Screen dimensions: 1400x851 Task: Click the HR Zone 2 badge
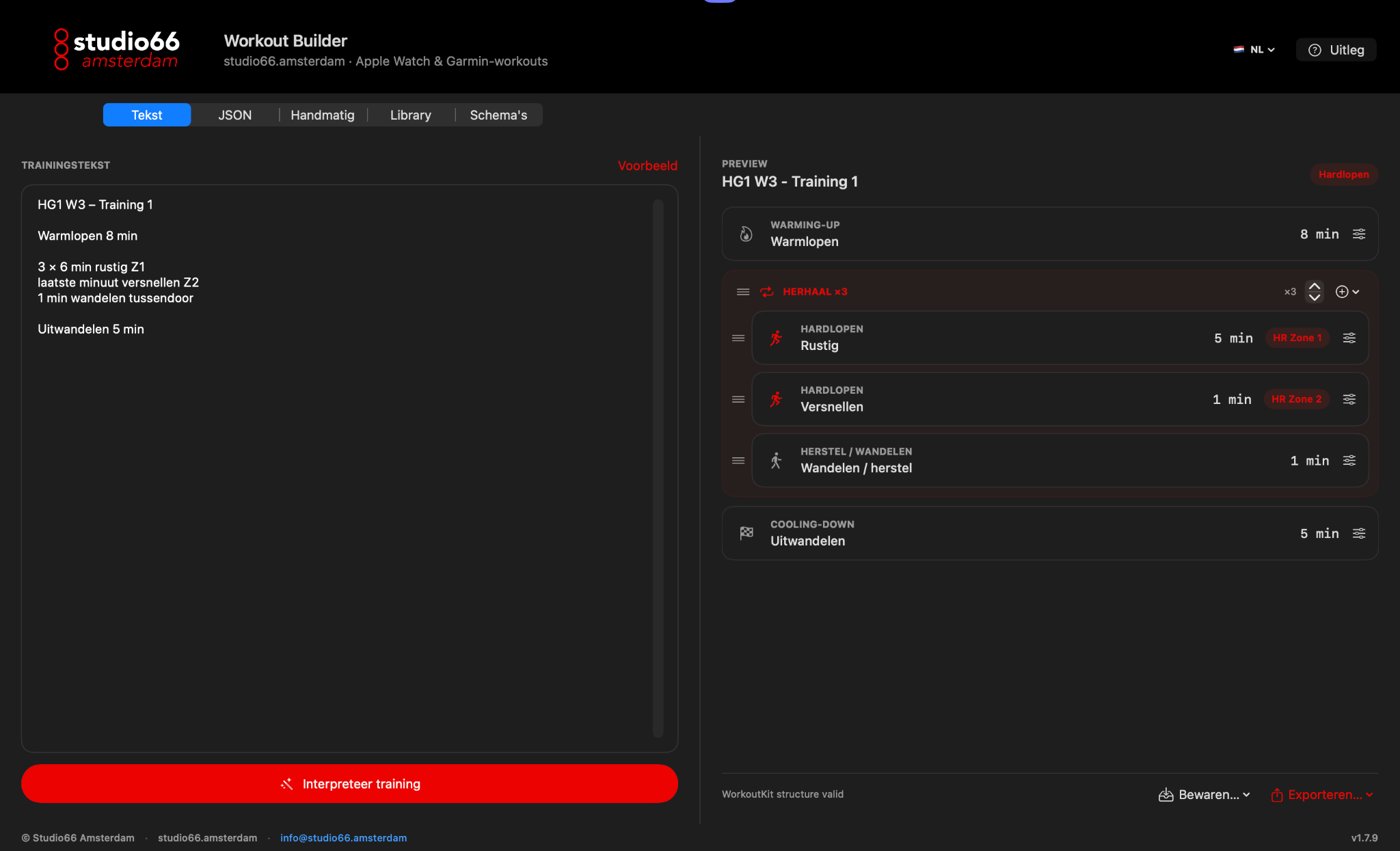(1297, 399)
